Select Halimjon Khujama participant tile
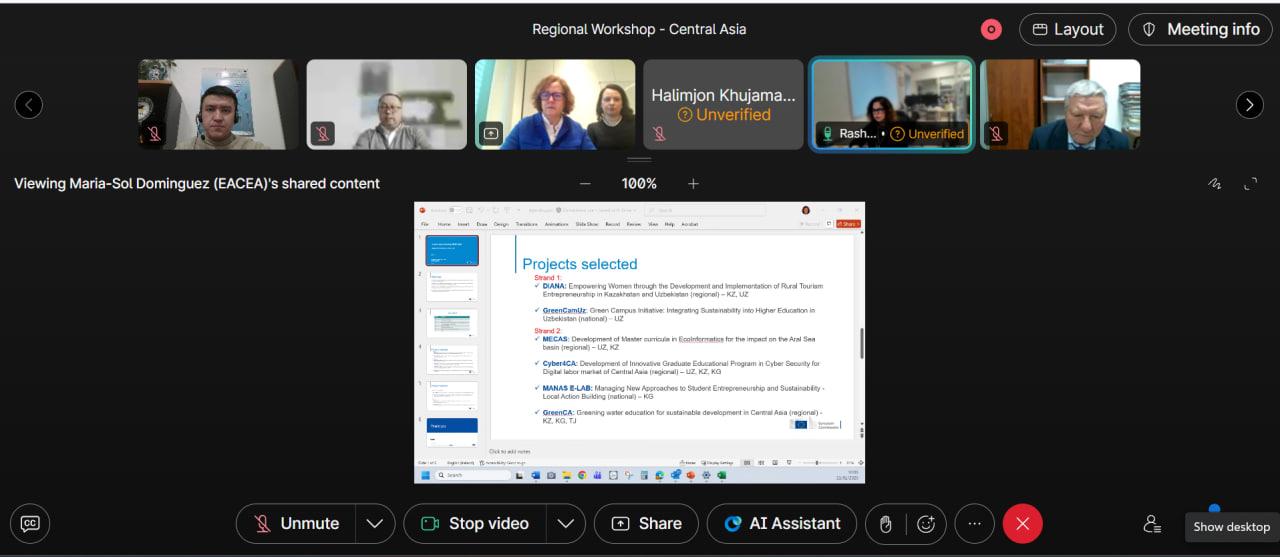This screenshot has height=557, width=1280. point(723,104)
